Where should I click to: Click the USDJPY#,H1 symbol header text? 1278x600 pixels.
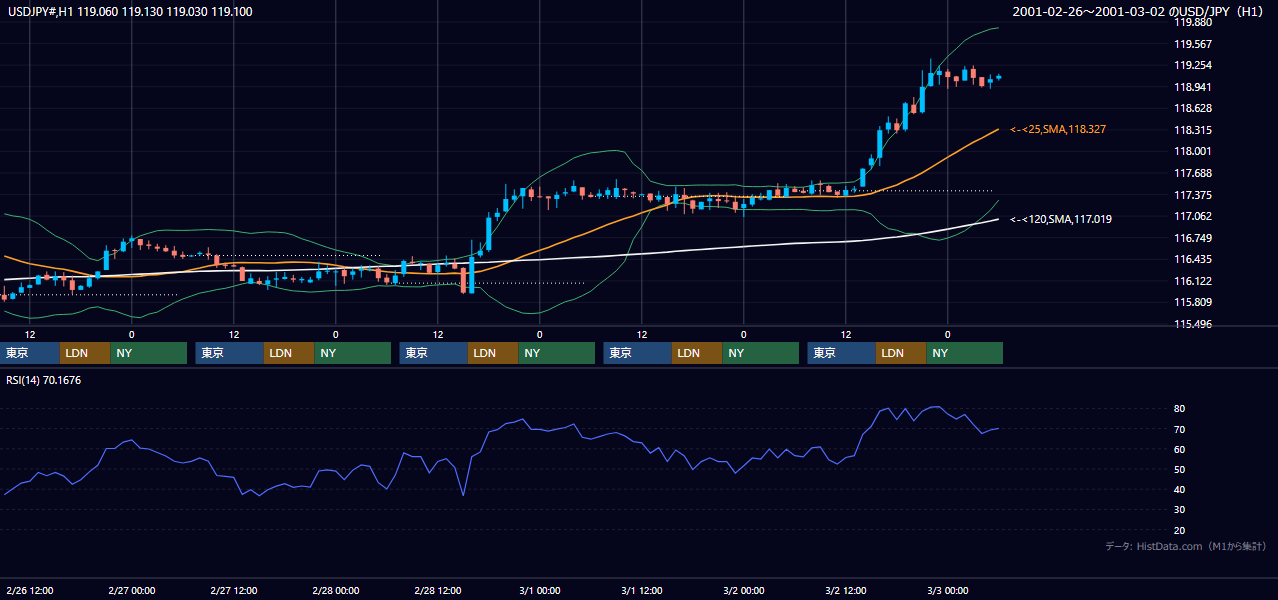pyautogui.click(x=129, y=12)
